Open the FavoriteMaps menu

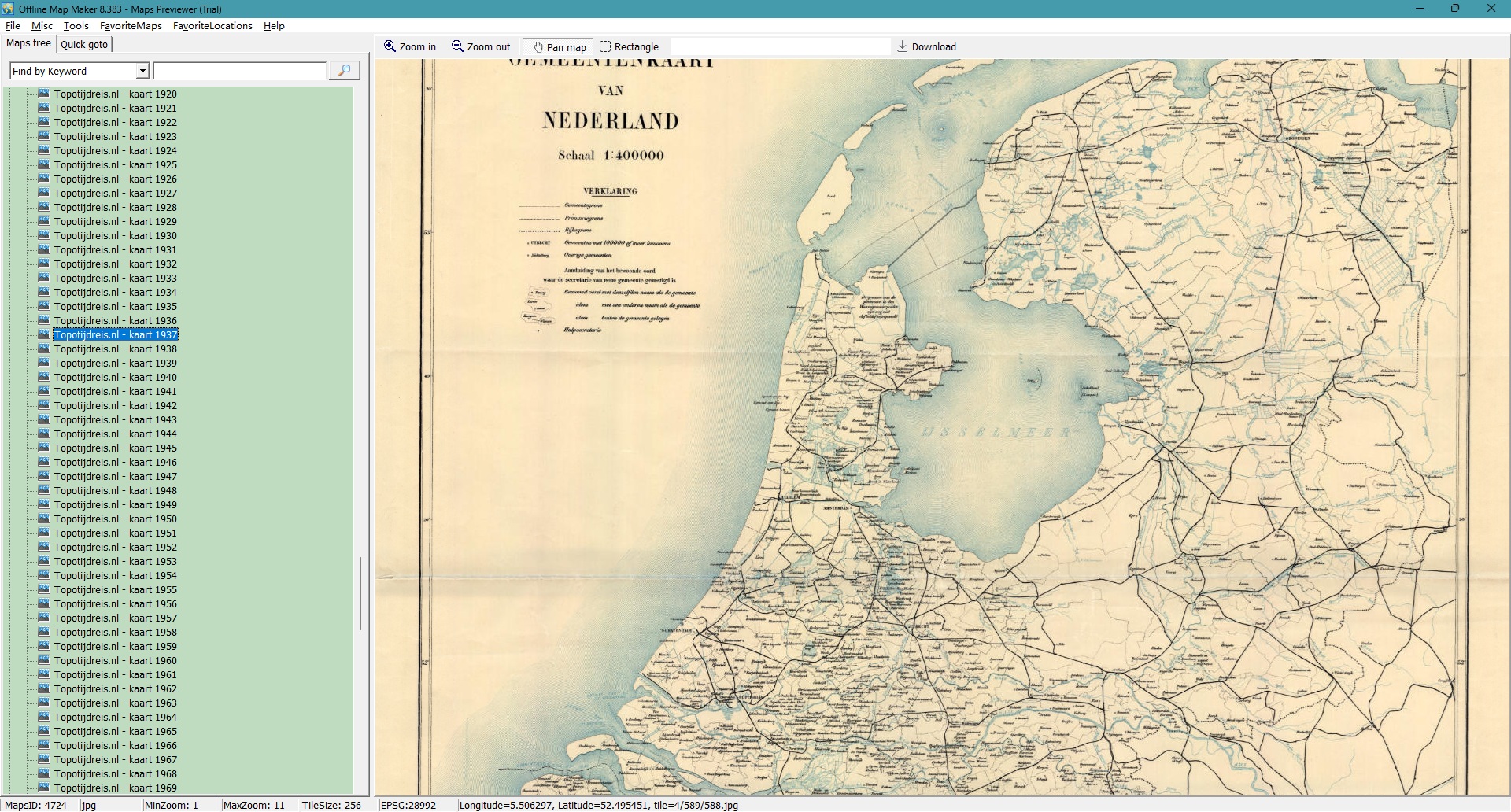coord(131,26)
